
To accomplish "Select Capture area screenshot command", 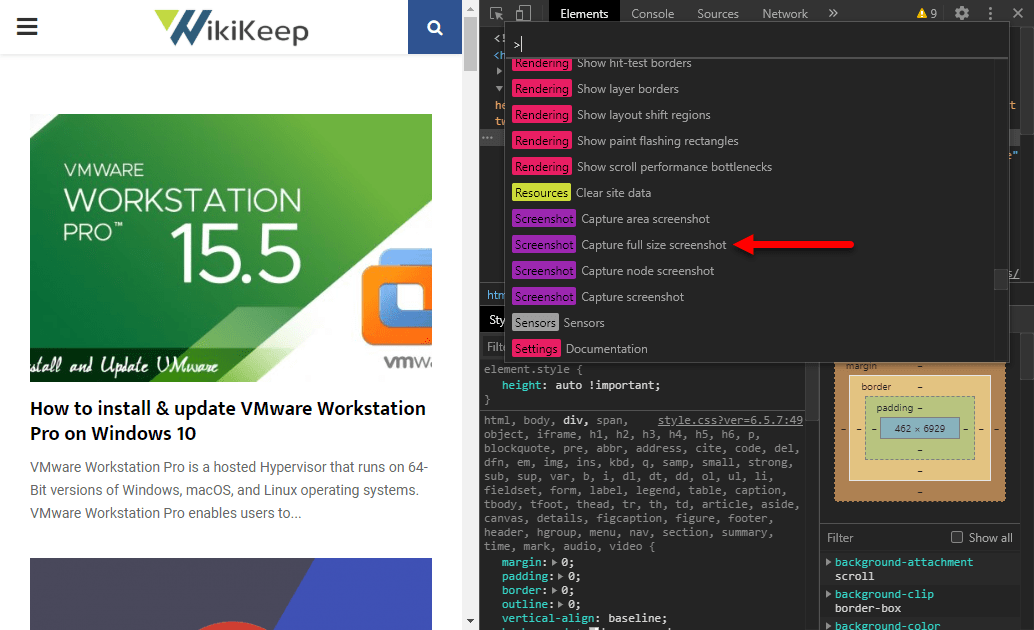I will [757, 218].
